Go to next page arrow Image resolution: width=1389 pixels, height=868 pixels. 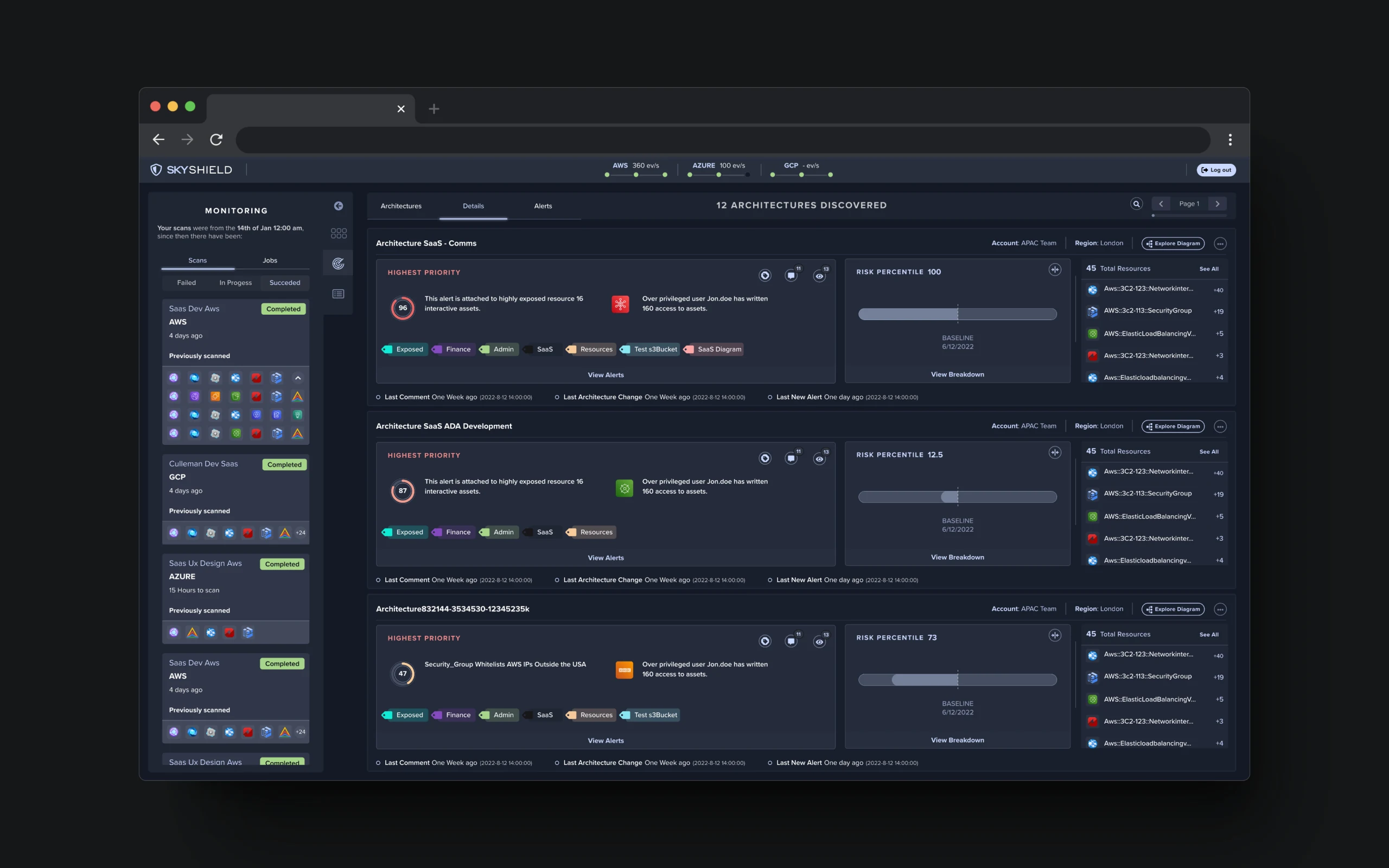(x=1218, y=204)
